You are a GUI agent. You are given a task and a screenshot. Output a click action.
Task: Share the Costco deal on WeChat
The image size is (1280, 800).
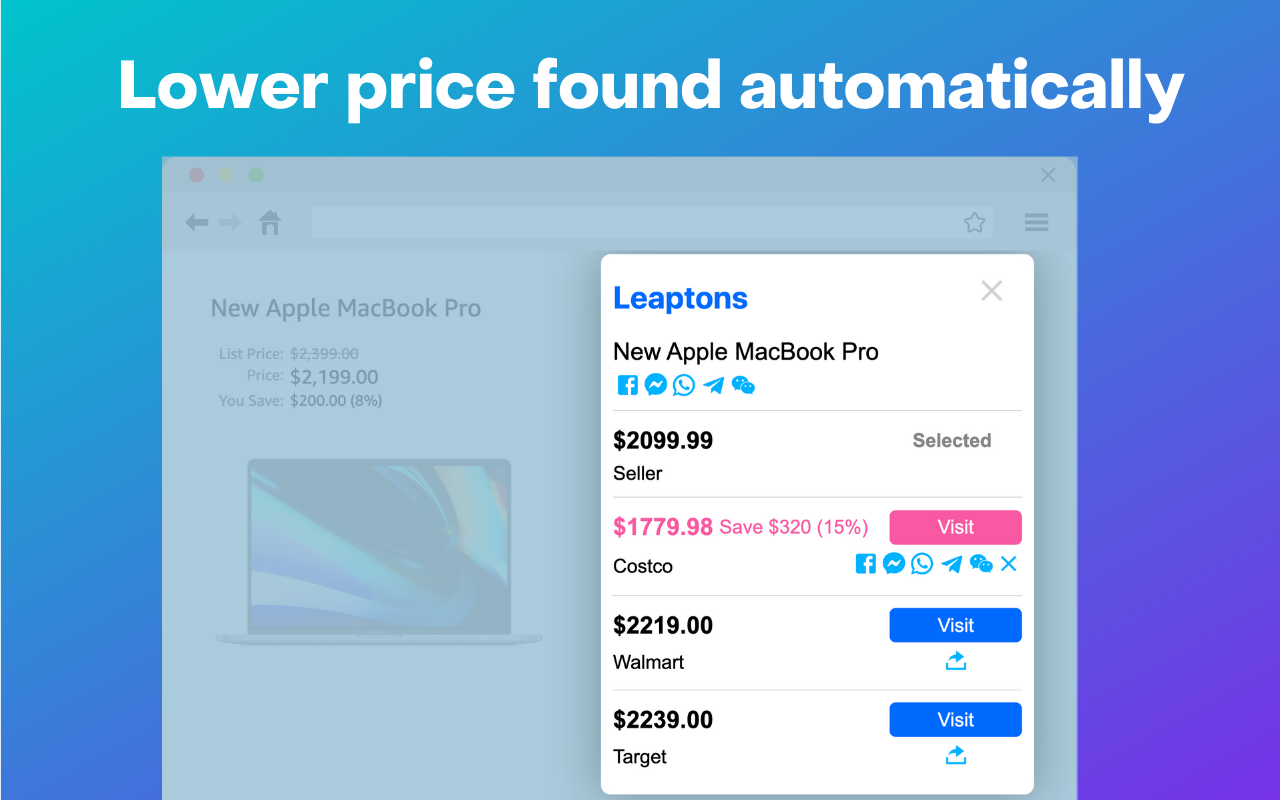(x=981, y=563)
